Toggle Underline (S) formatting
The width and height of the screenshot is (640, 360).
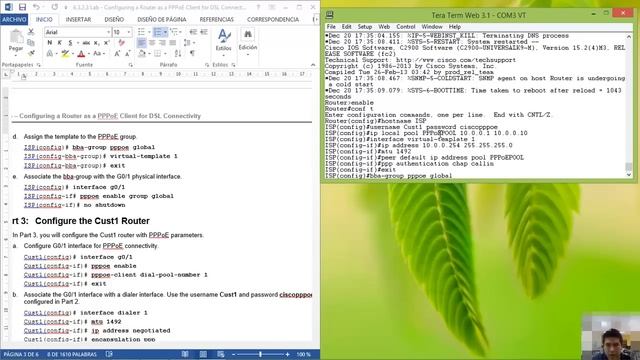[70, 42]
